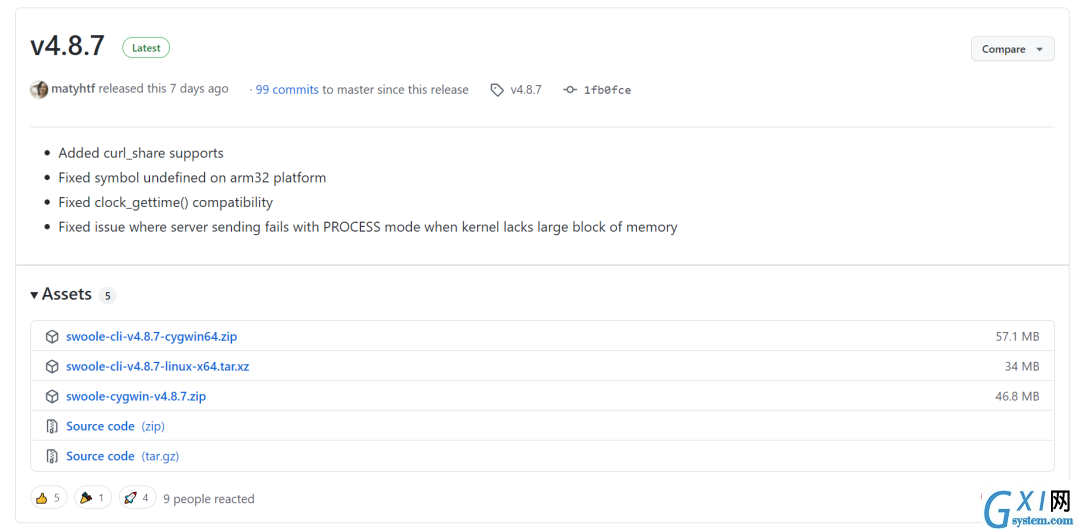Open the Compare dropdown button
This screenshot has width=1080, height=529.
coord(1012,49)
